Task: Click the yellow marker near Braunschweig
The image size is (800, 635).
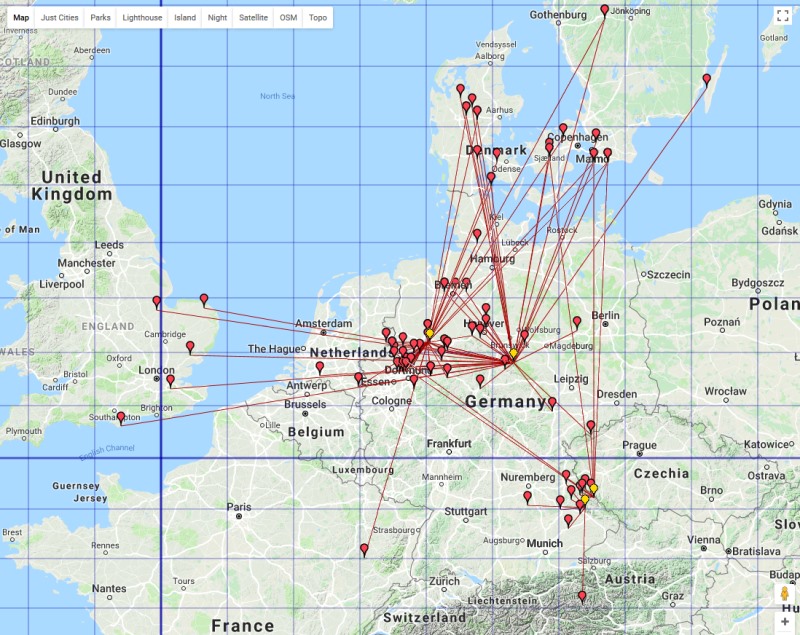Action: point(513,353)
